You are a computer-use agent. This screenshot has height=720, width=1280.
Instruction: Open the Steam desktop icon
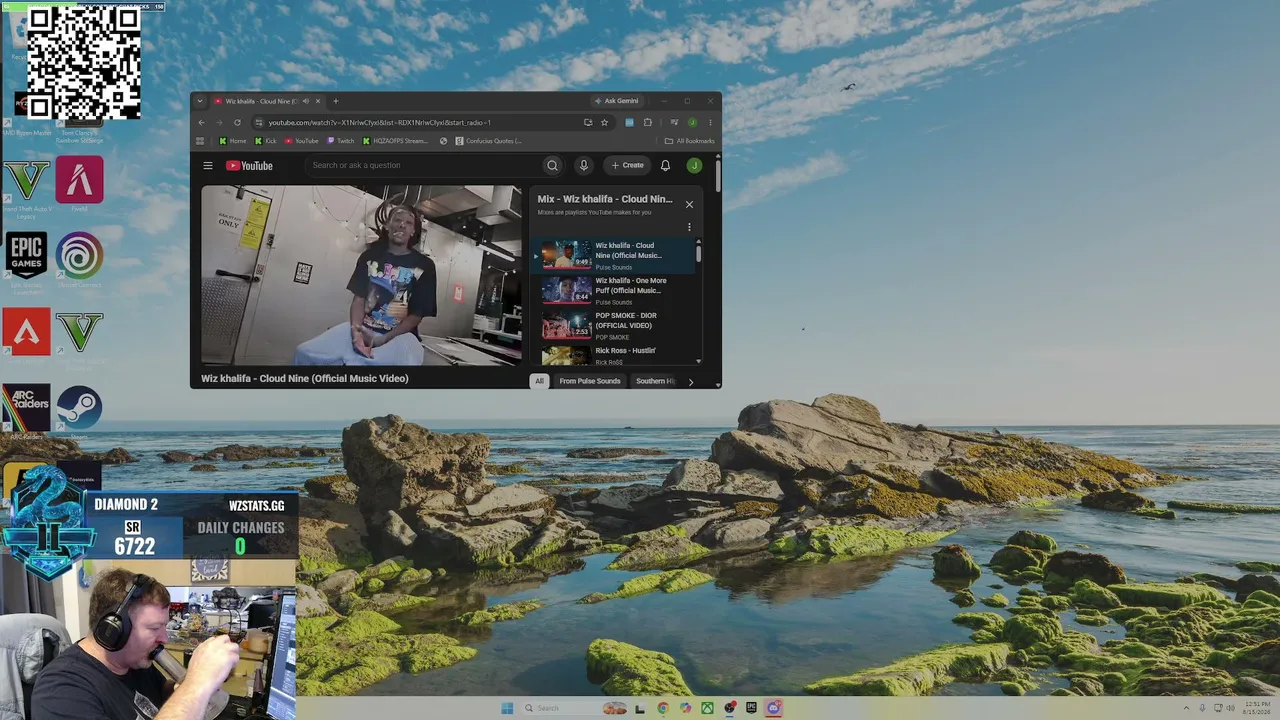point(79,413)
